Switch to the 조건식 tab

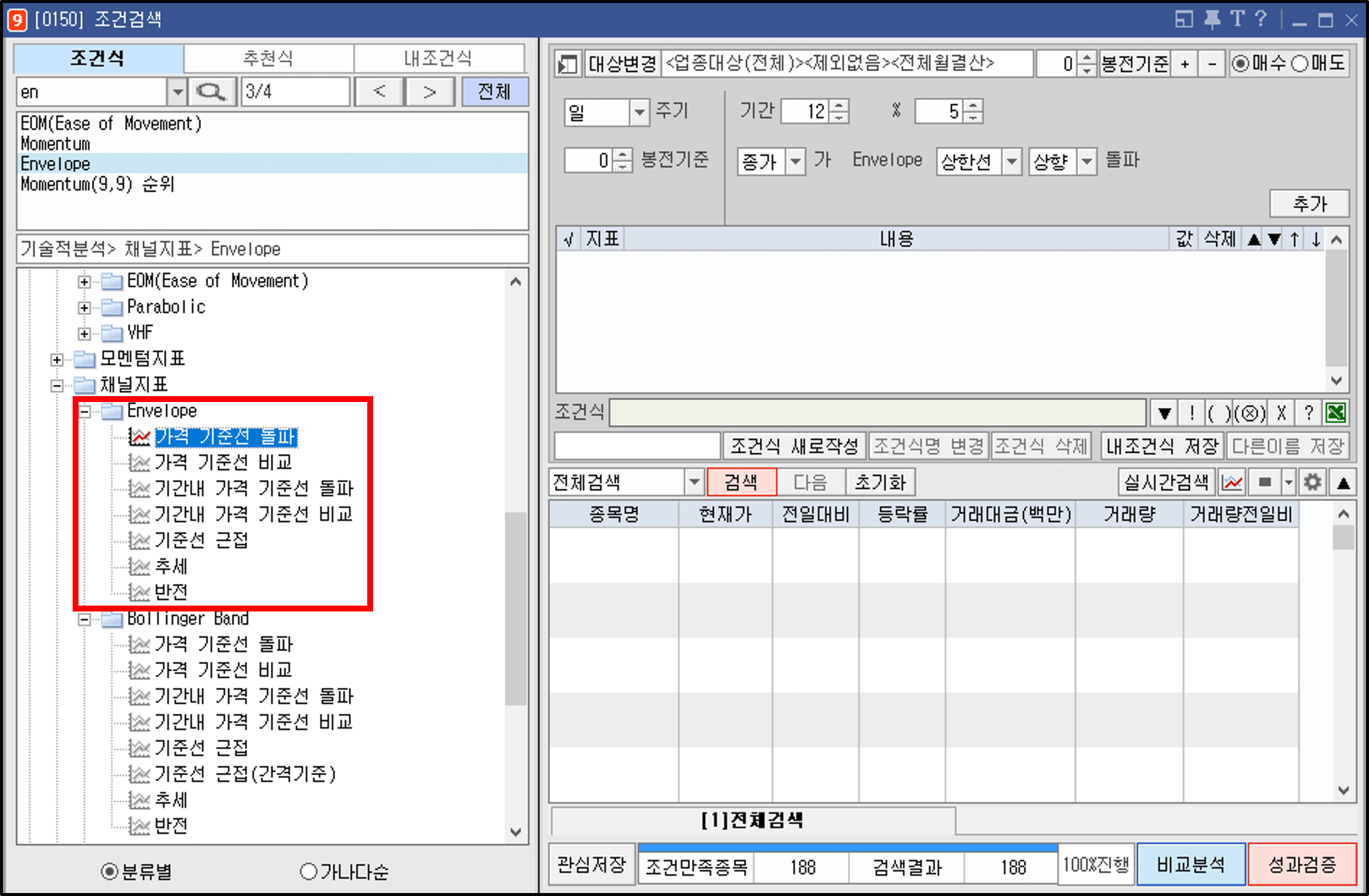pyautogui.click(x=98, y=58)
